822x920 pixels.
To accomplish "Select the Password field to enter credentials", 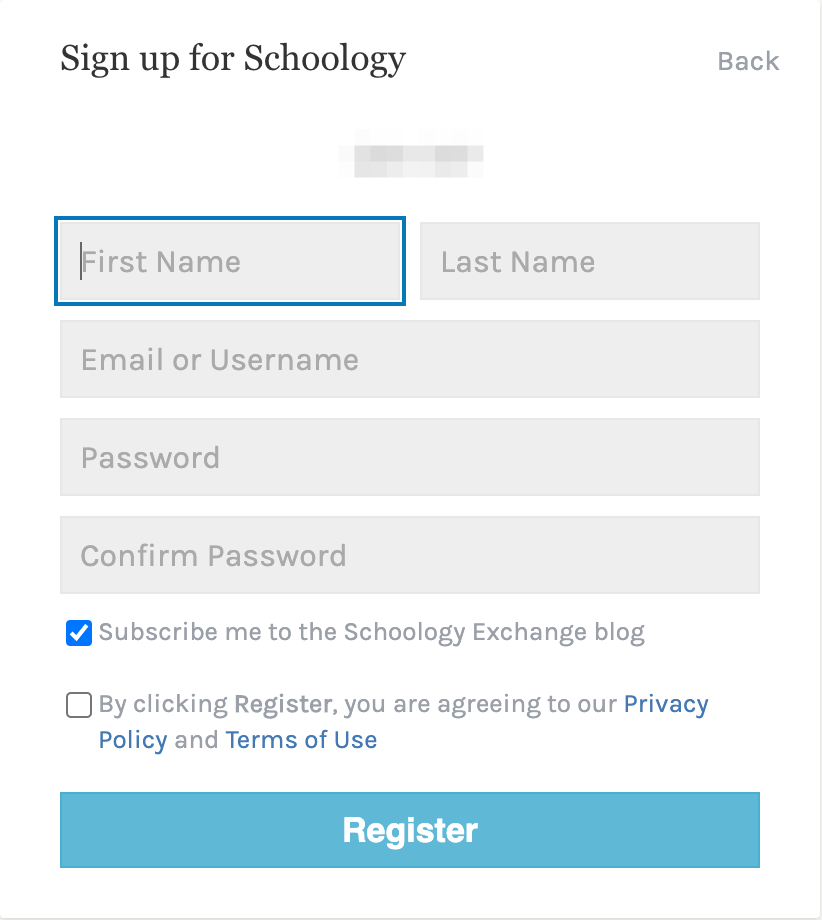I will click(410, 457).
